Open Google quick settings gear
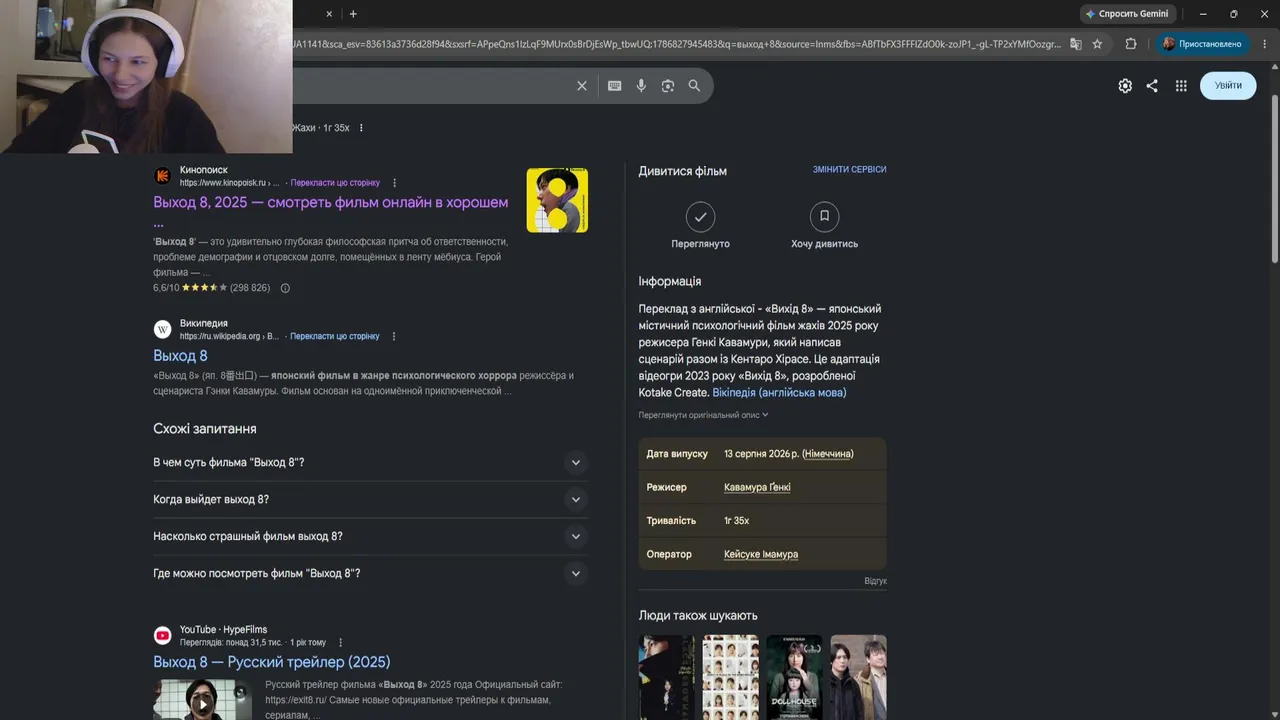 1125,86
